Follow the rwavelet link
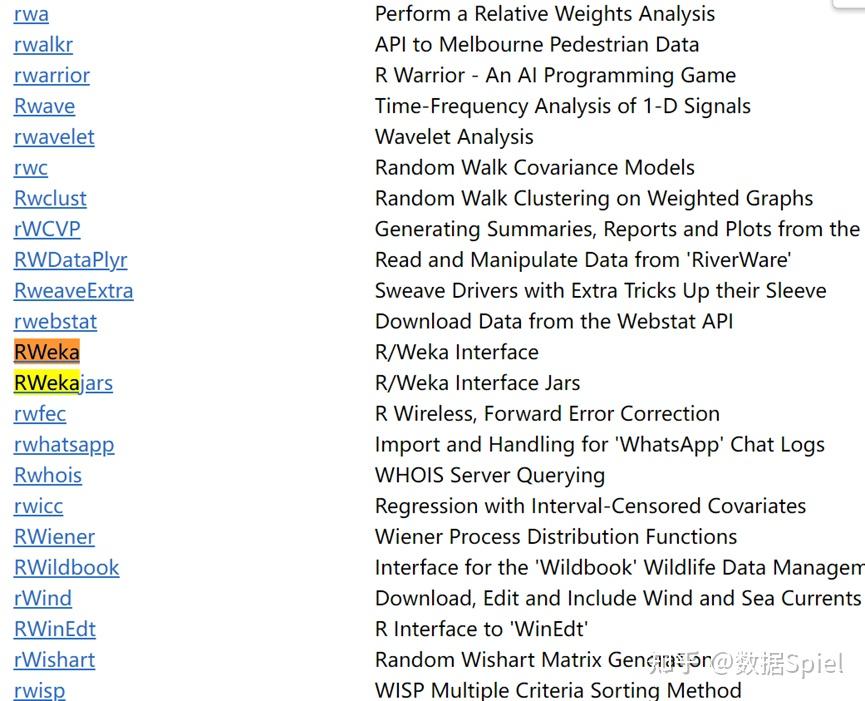Viewport: 865px width, 701px height. pyautogui.click(x=54, y=137)
